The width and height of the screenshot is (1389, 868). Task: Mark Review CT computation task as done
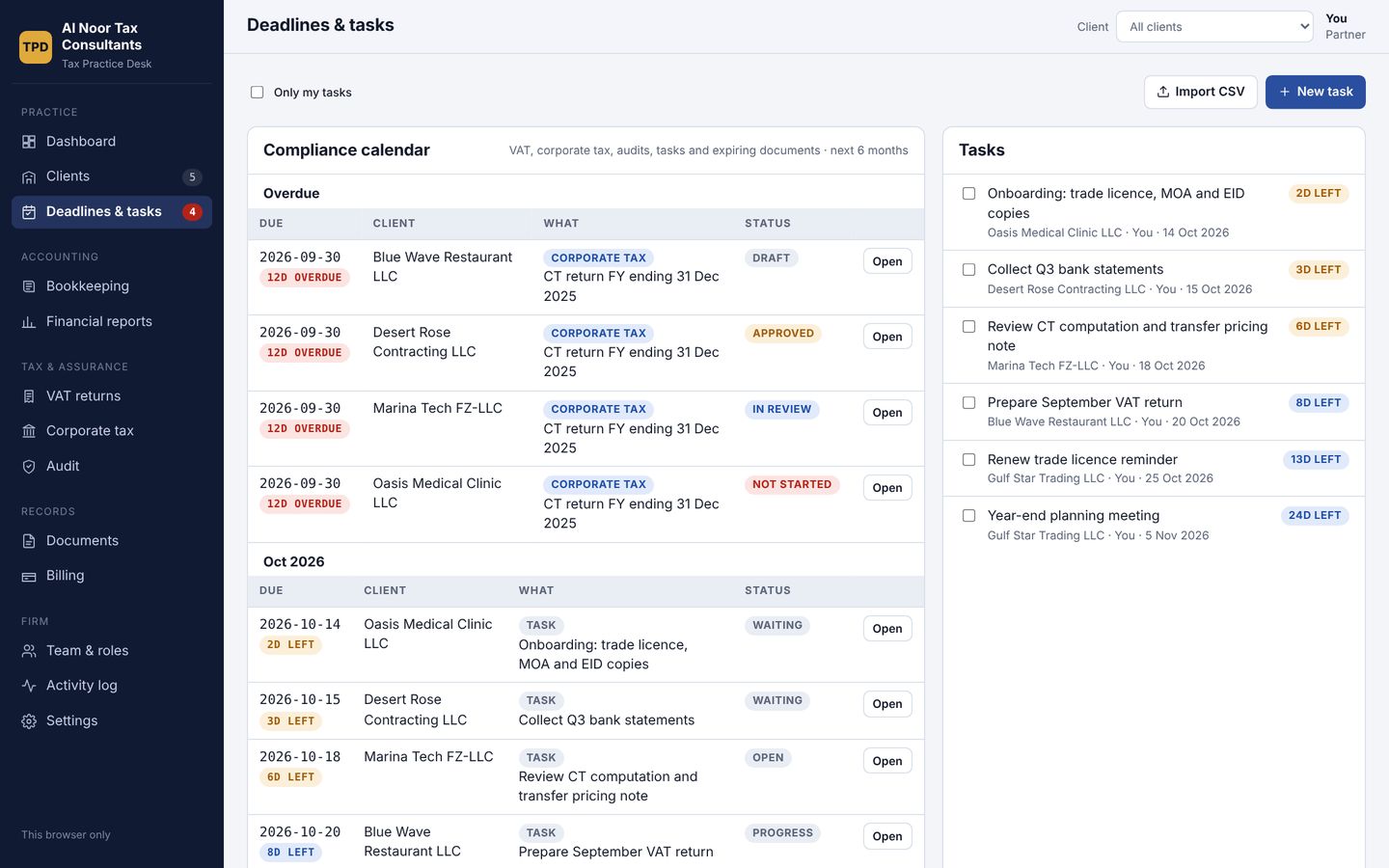(x=968, y=327)
